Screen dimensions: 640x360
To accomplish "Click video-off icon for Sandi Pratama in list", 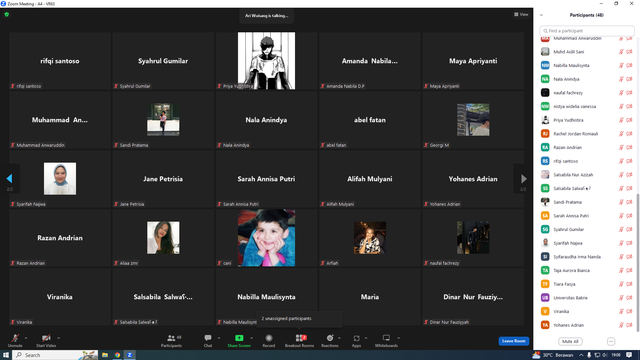I will 629,202.
